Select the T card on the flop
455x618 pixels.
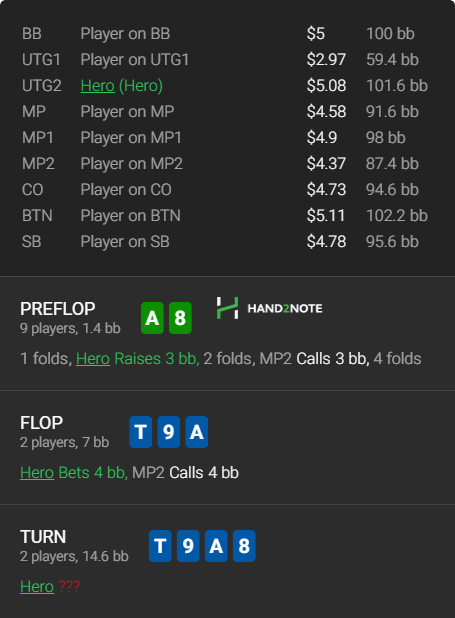click(141, 432)
